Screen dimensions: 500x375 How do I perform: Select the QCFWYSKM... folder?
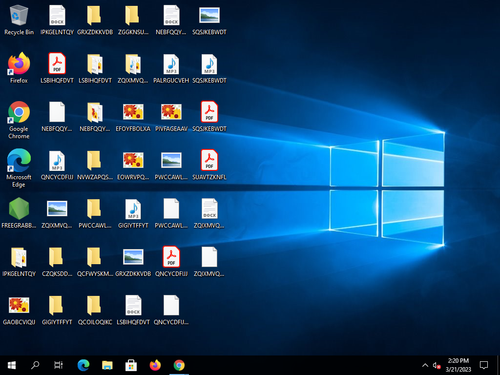click(95, 261)
